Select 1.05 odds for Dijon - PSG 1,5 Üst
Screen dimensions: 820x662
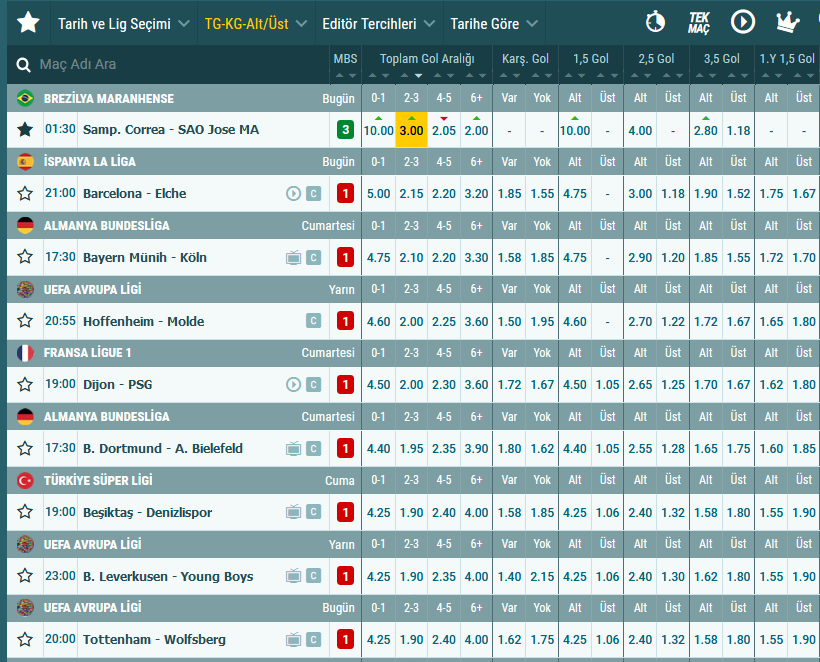[x=607, y=385]
